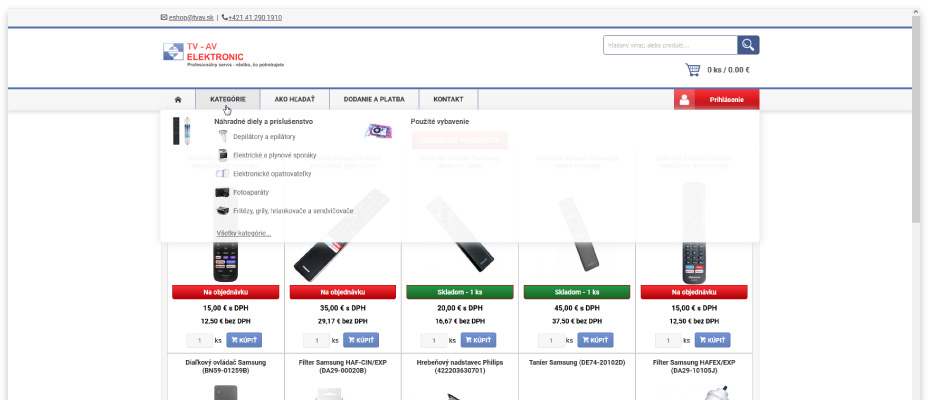This screenshot has width=928, height=400.
Task: Click the Náhradné diely remote control image
Action: 181,131
